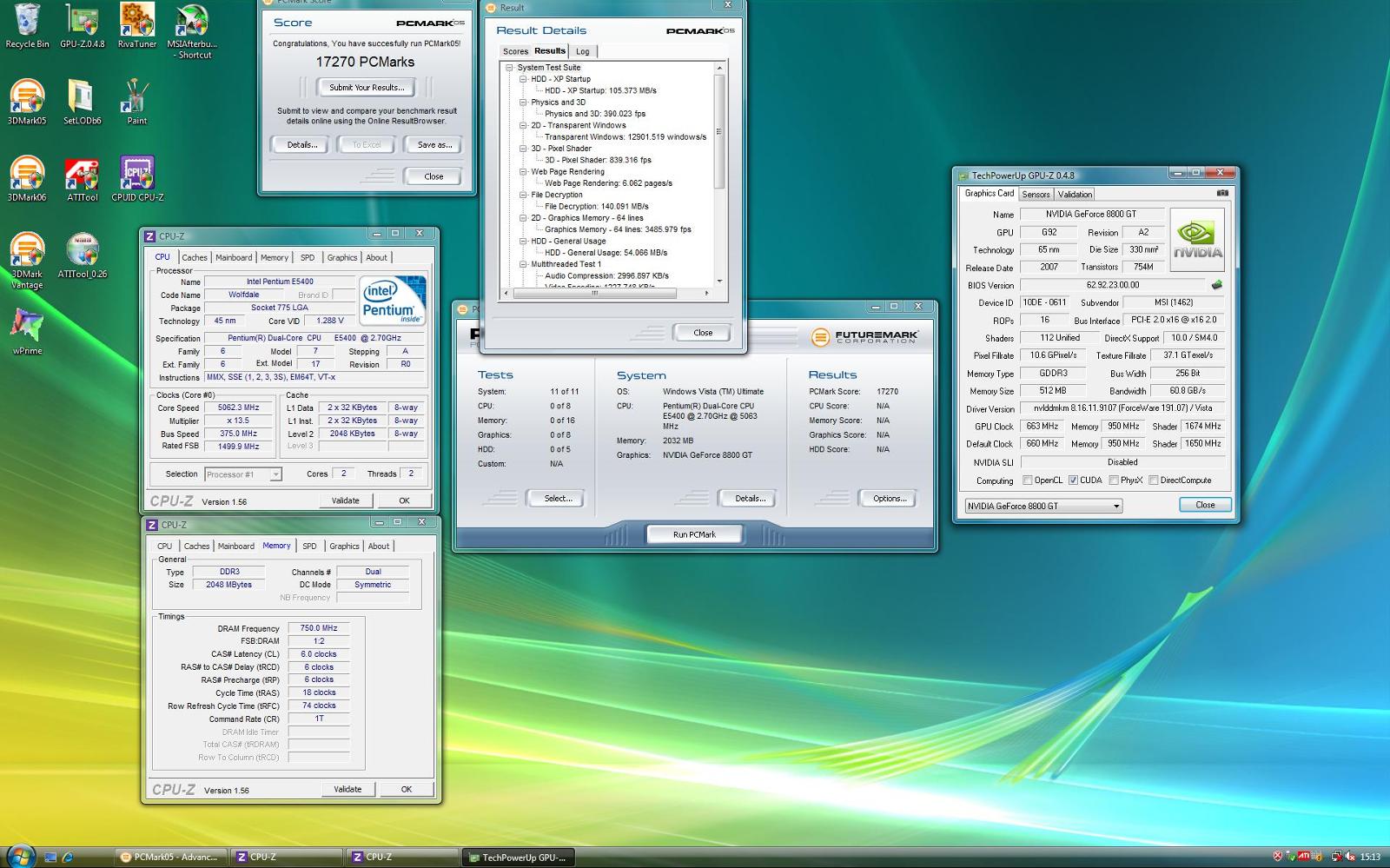Image resolution: width=1390 pixels, height=868 pixels.
Task: Click the ATI tray icon
Action: (x=1304, y=857)
